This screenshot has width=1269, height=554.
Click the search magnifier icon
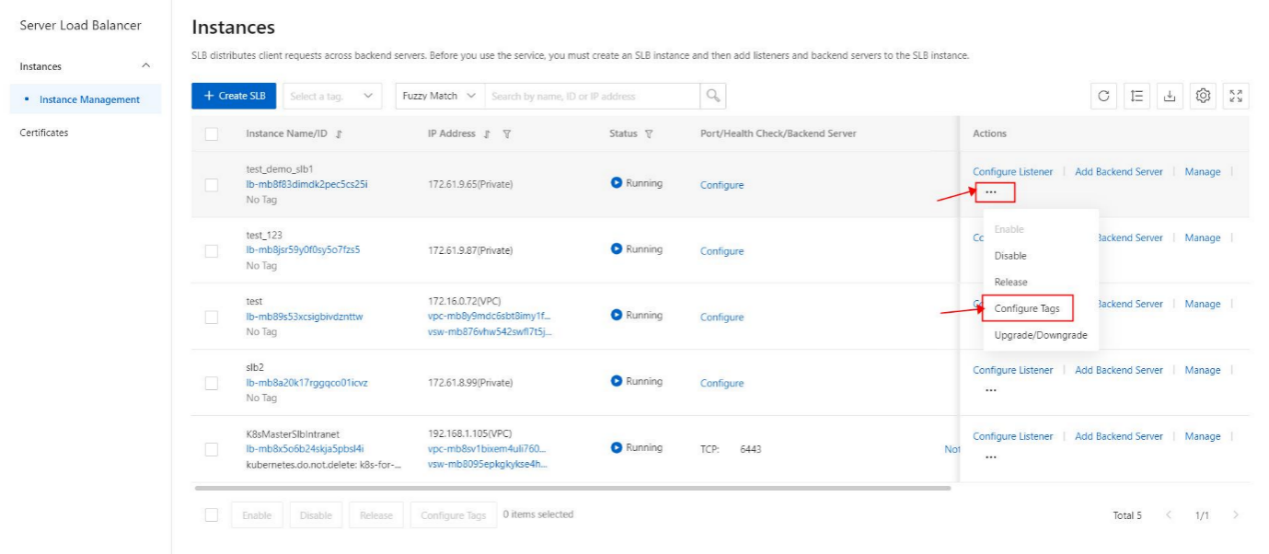coord(712,96)
